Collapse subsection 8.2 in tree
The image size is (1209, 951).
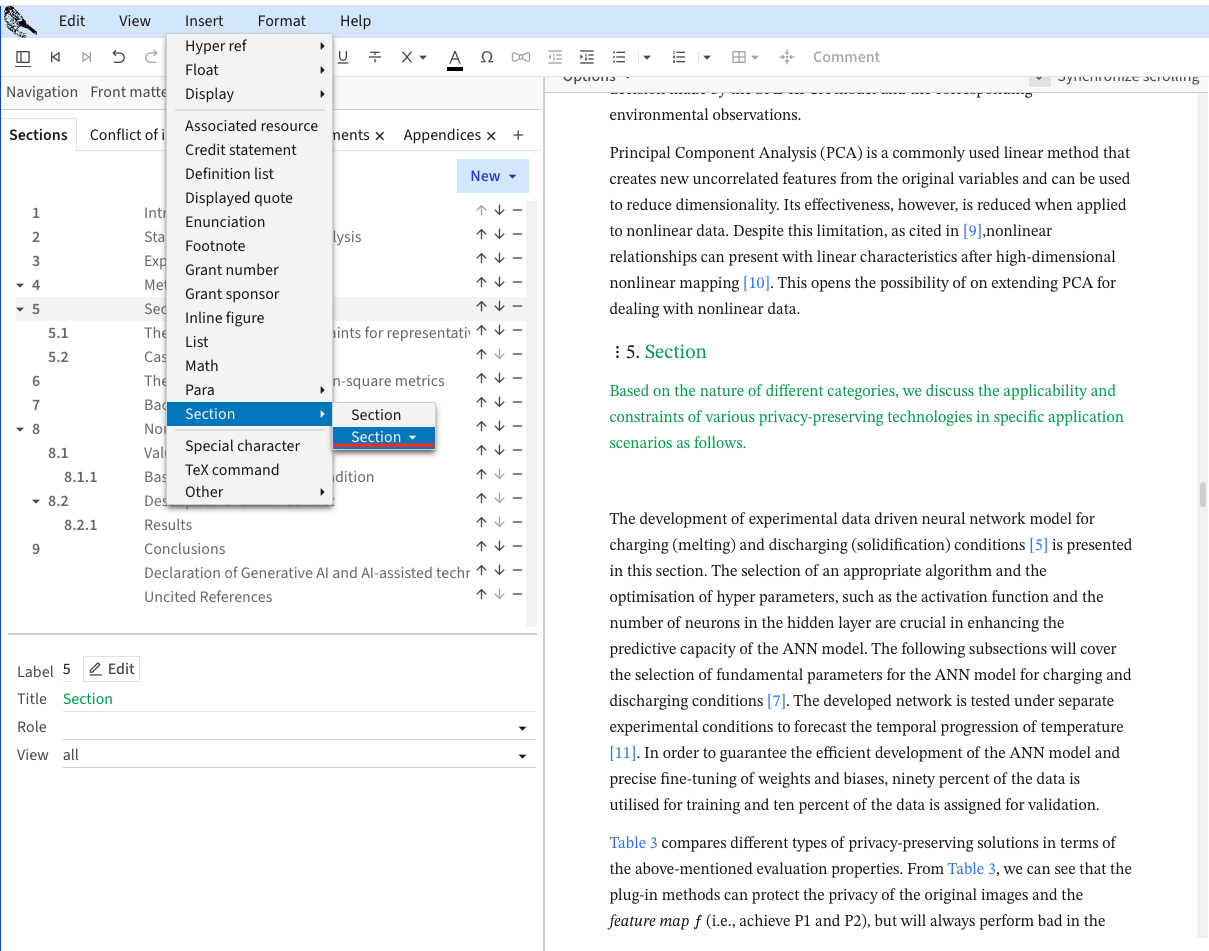coord(37,501)
